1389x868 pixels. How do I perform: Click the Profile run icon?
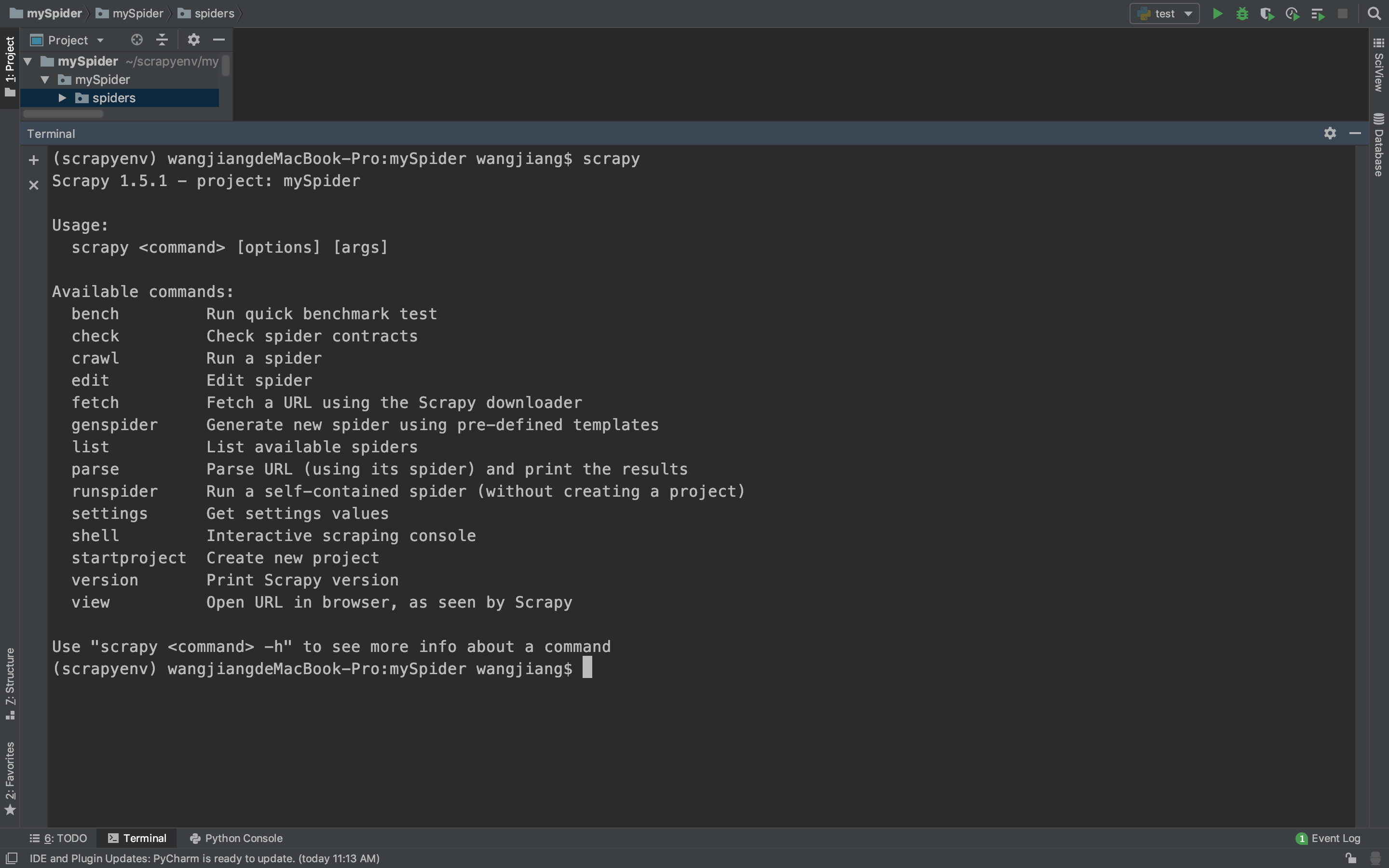pyautogui.click(x=1292, y=14)
